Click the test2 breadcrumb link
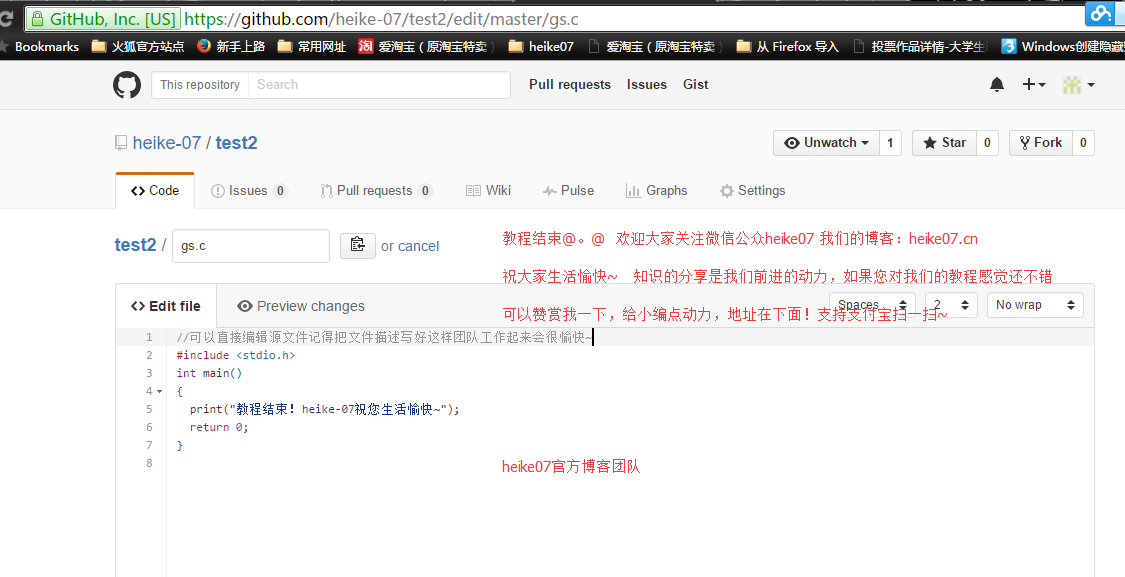1125x577 pixels. [136, 245]
